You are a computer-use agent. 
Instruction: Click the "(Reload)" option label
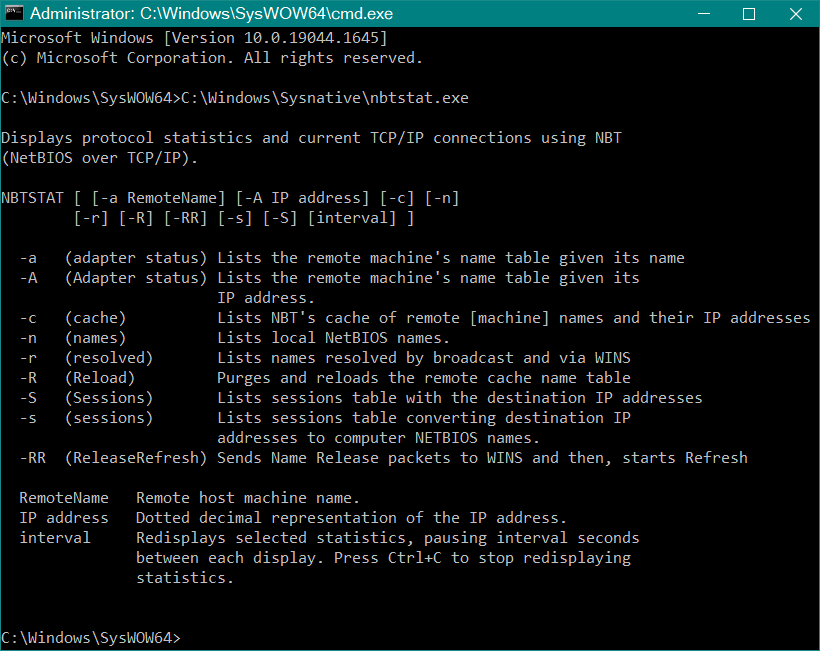point(100,378)
